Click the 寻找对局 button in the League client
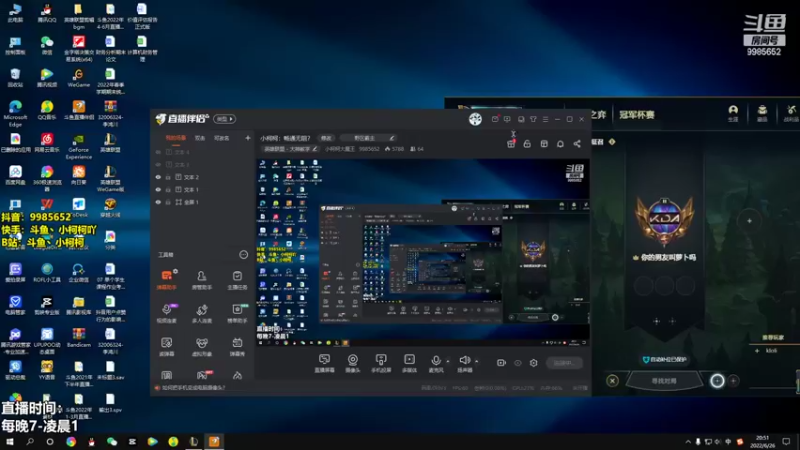 [x=664, y=381]
